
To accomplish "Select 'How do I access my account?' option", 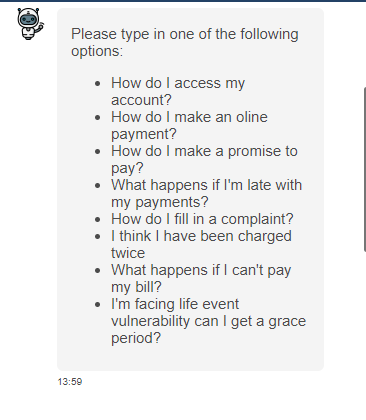I will tap(178, 91).
